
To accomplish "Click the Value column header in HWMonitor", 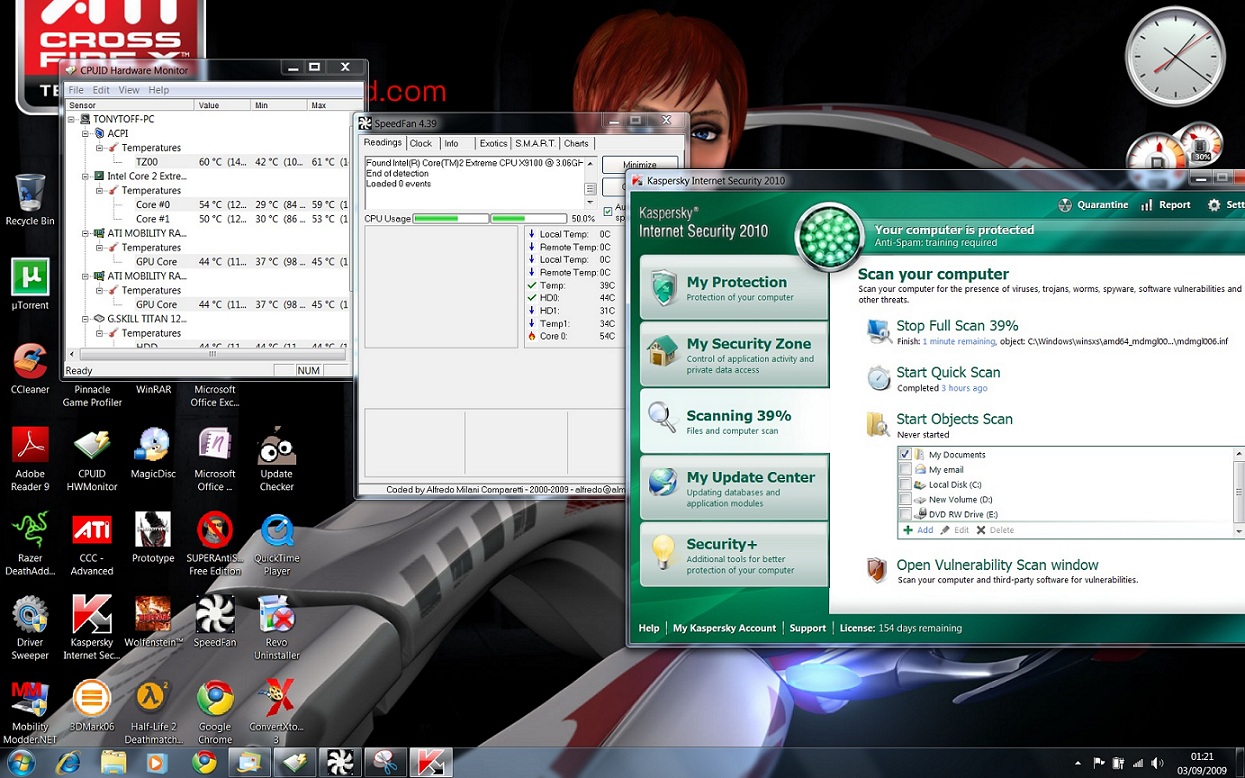I will (222, 105).
